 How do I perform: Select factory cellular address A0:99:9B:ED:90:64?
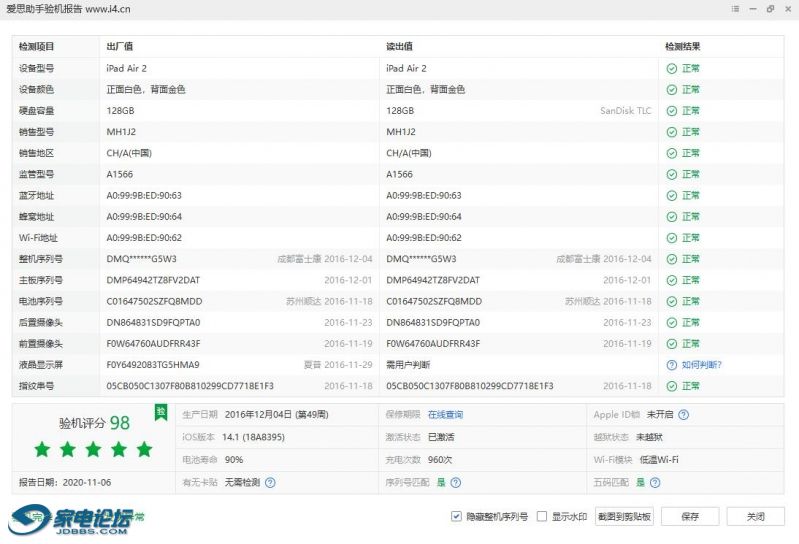pos(144,216)
